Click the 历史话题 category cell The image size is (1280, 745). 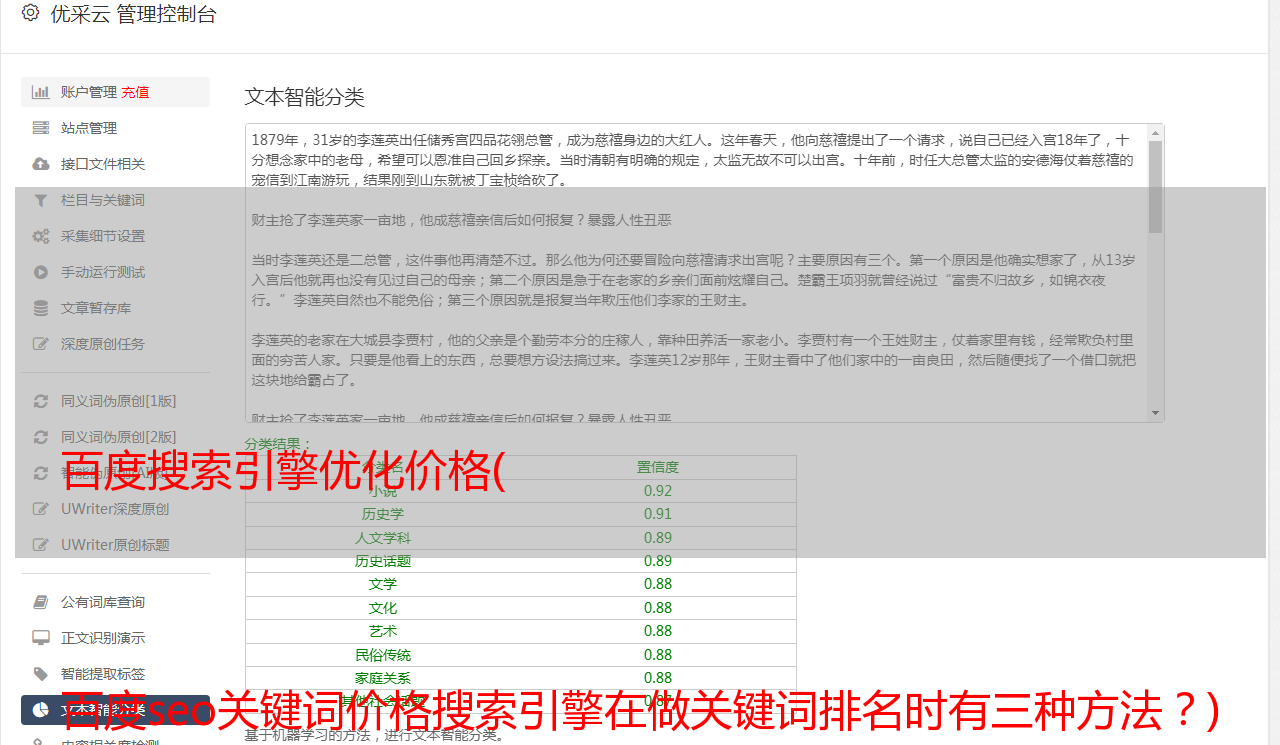tap(383, 561)
